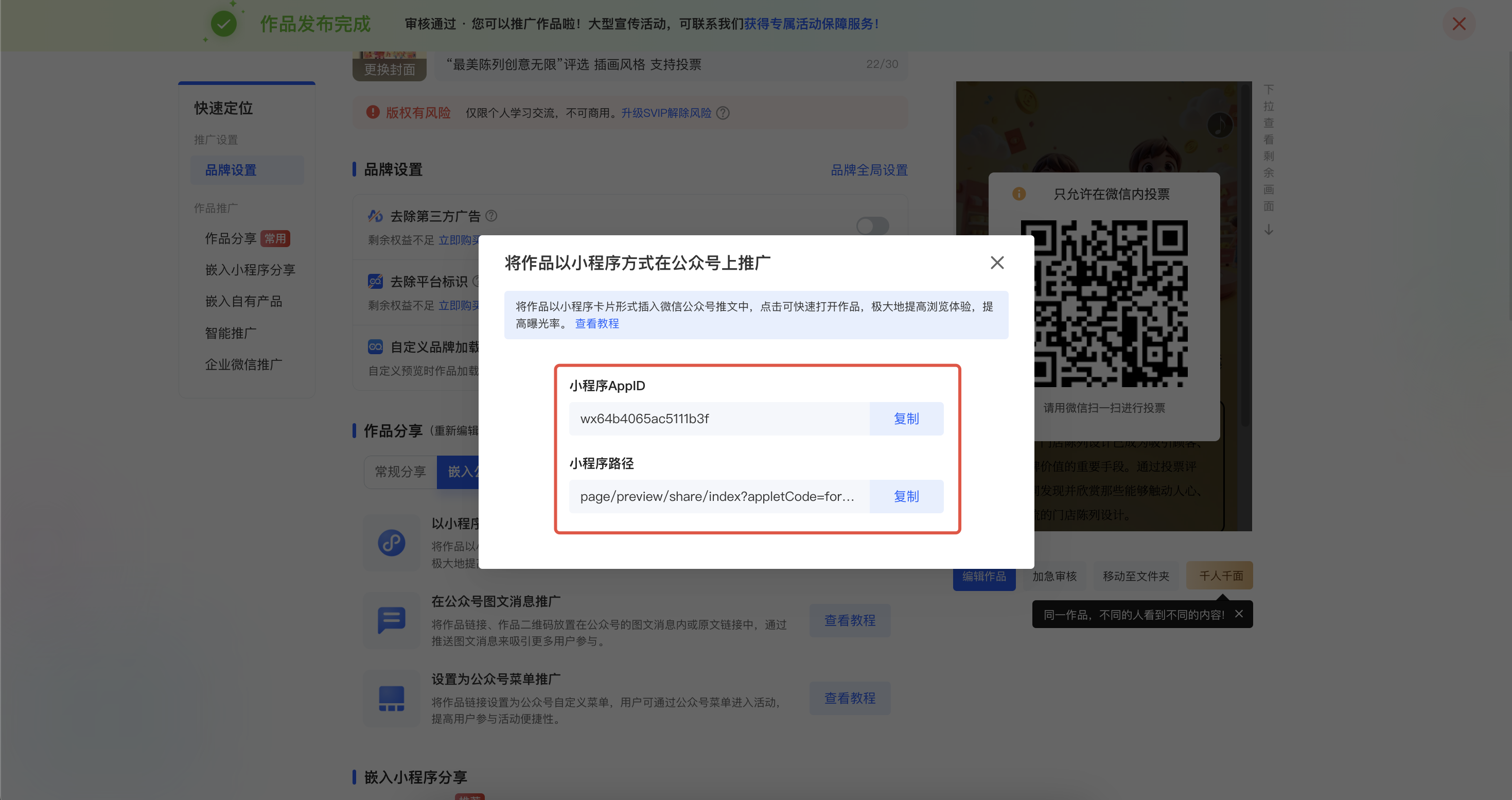
Task: Click the 编辑作品 button
Action: [984, 577]
